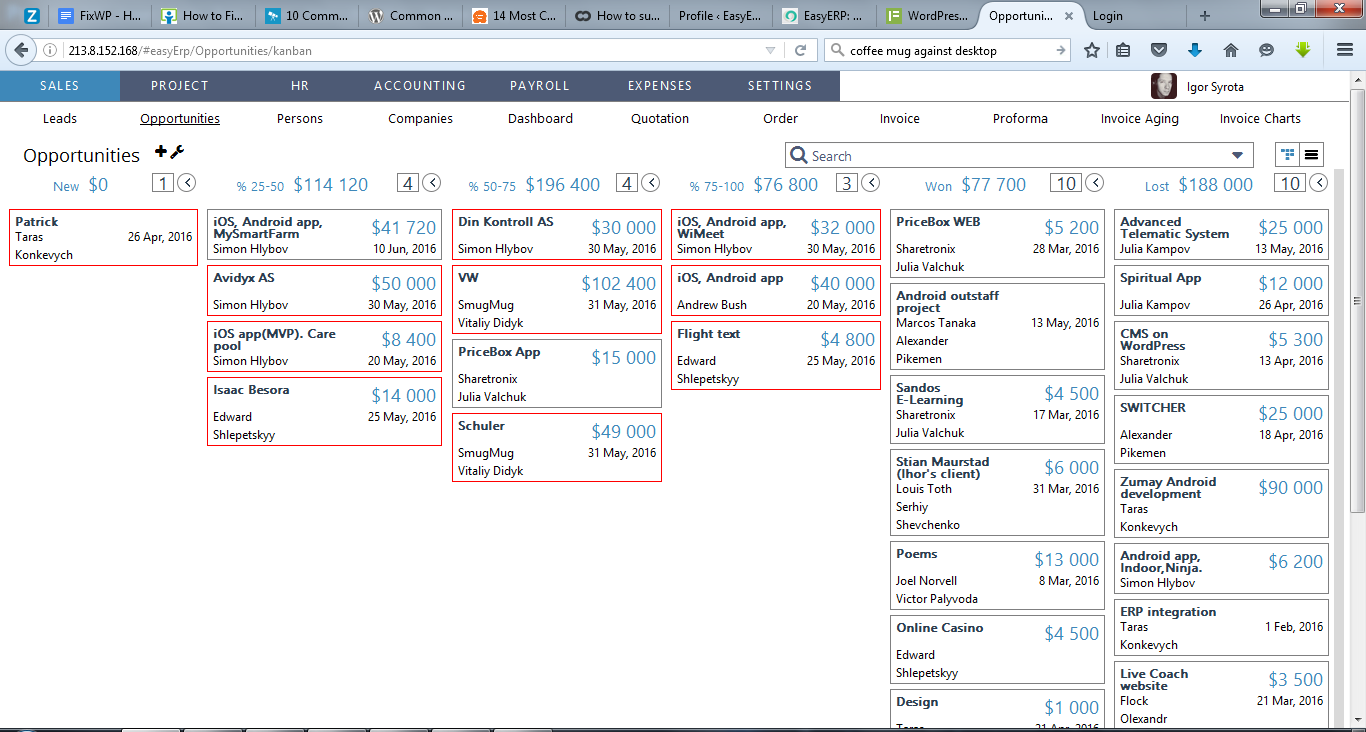Open the URL bar history dropdown

770,50
